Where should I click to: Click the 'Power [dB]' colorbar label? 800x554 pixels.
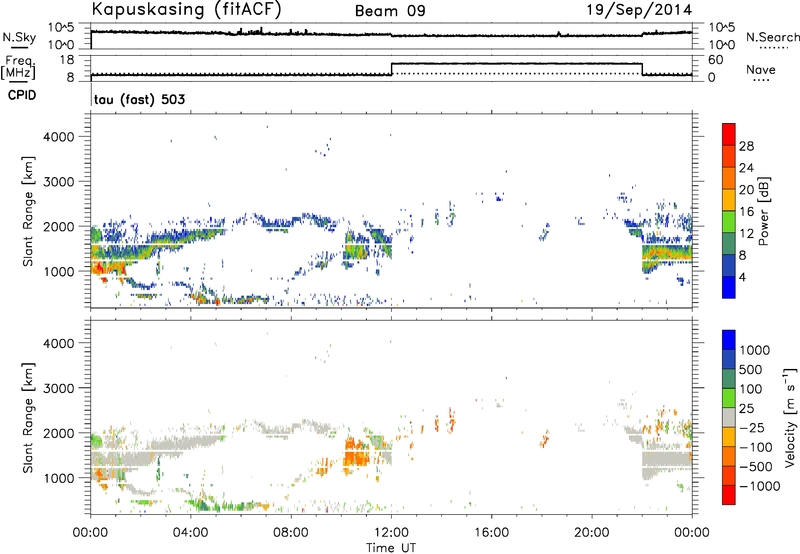point(763,211)
